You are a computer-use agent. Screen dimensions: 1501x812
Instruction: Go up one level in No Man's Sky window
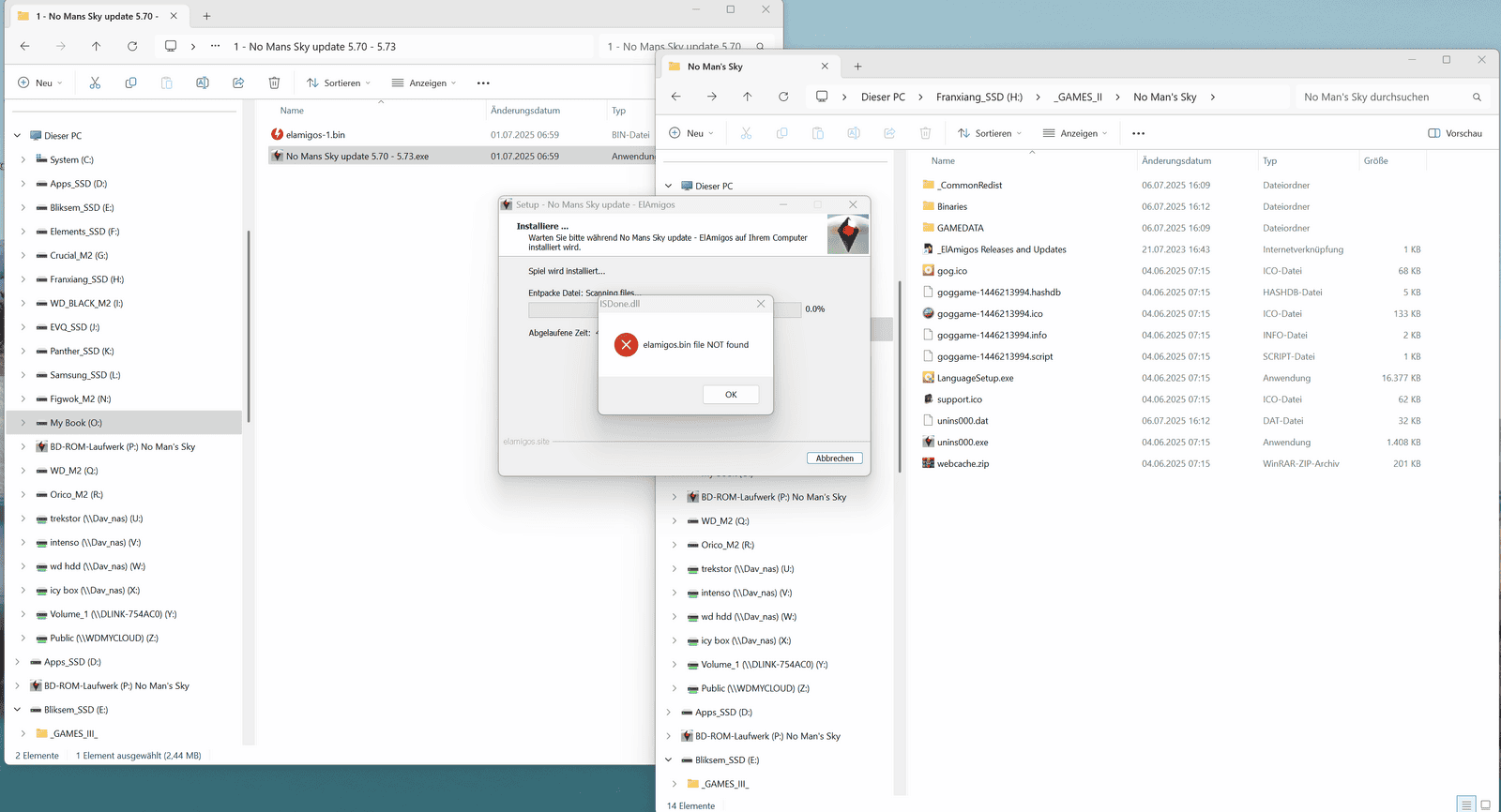point(747,97)
